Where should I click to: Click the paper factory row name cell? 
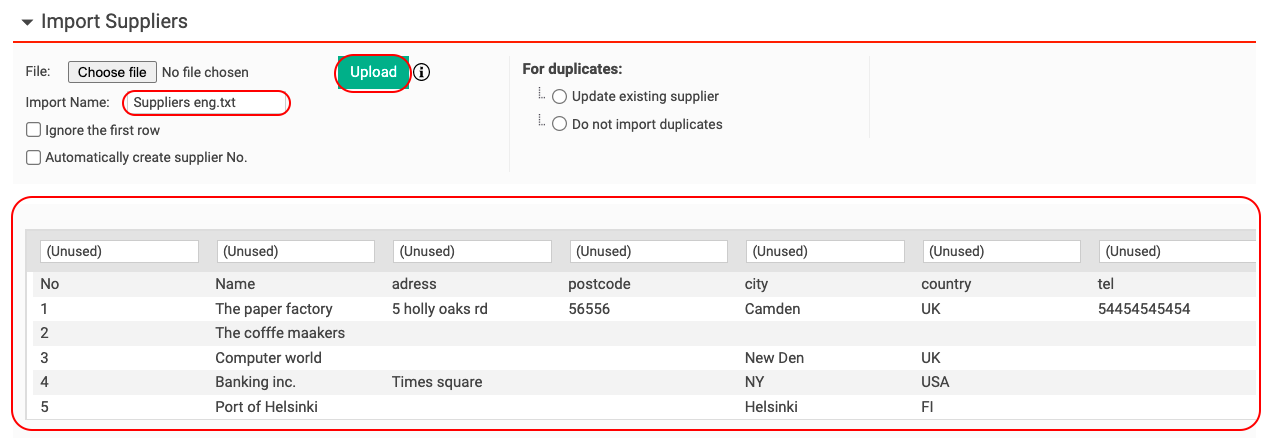[x=274, y=309]
